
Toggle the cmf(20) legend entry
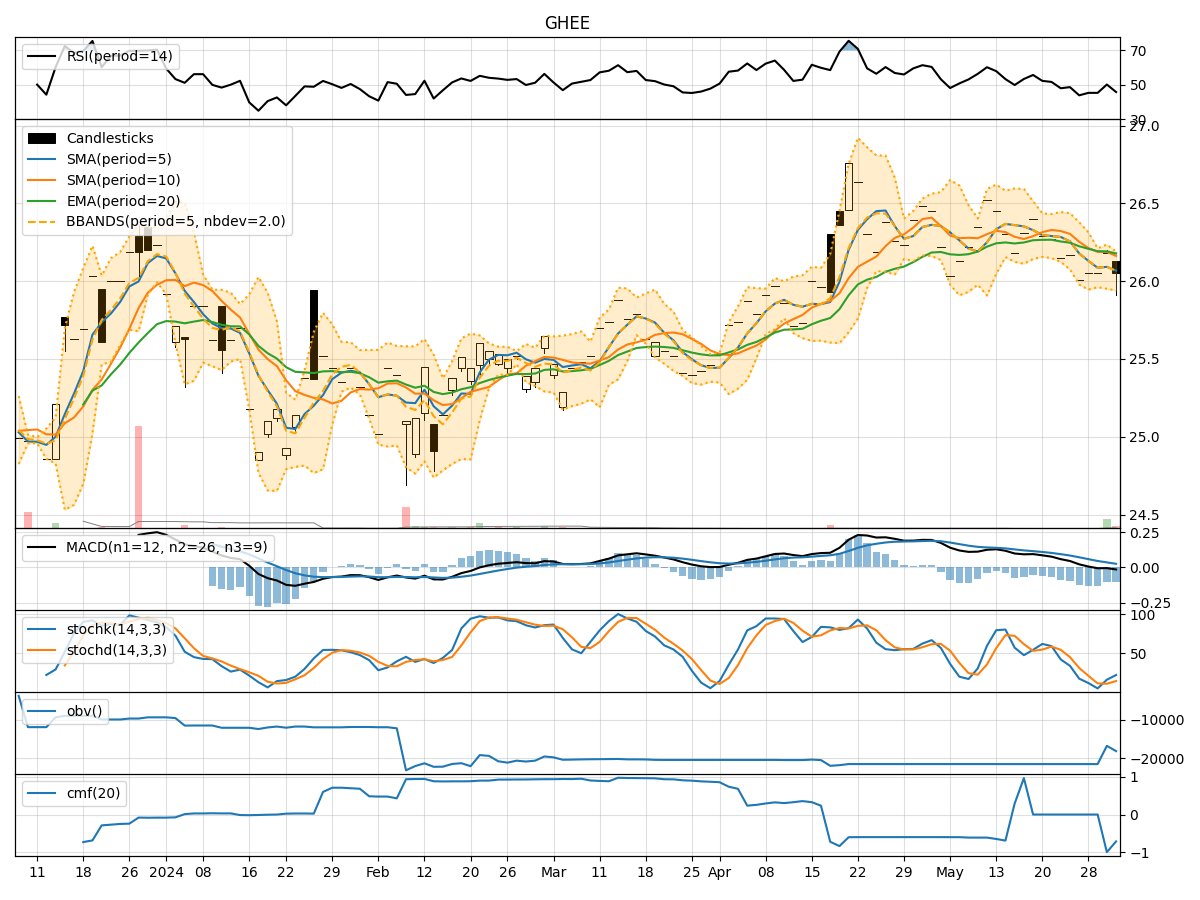tap(92, 795)
